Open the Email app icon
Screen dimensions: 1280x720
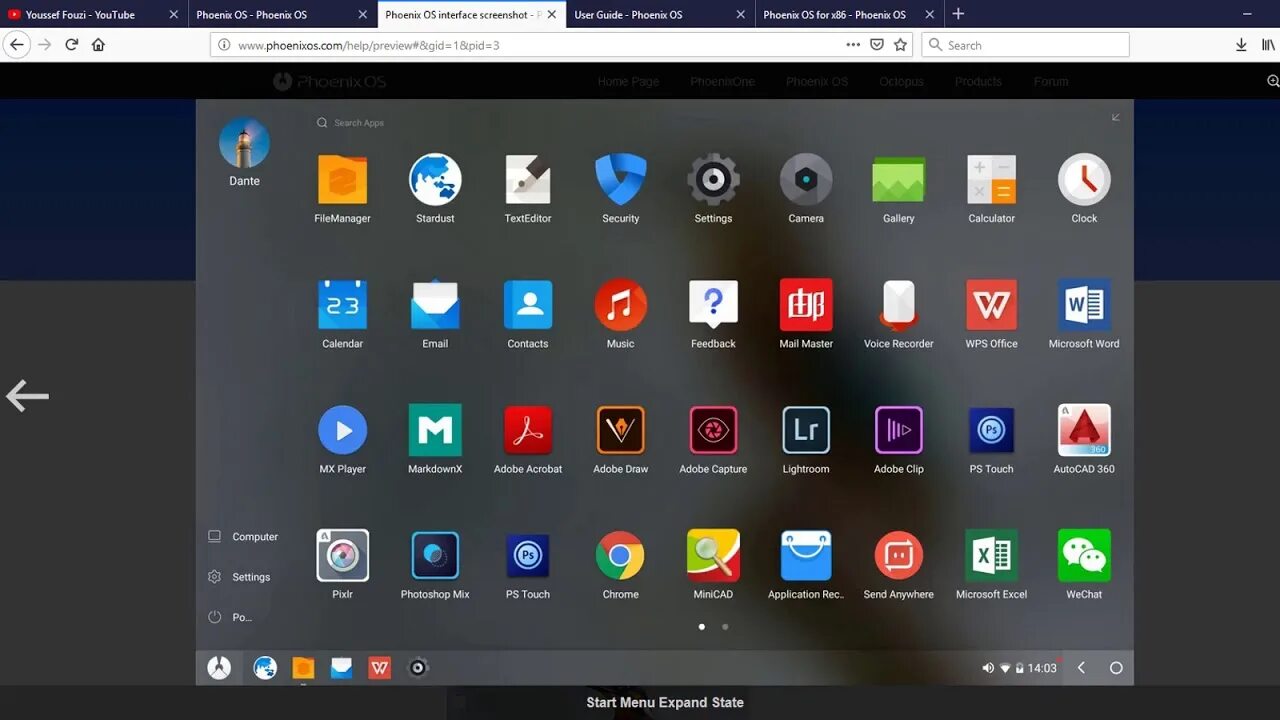coord(435,304)
